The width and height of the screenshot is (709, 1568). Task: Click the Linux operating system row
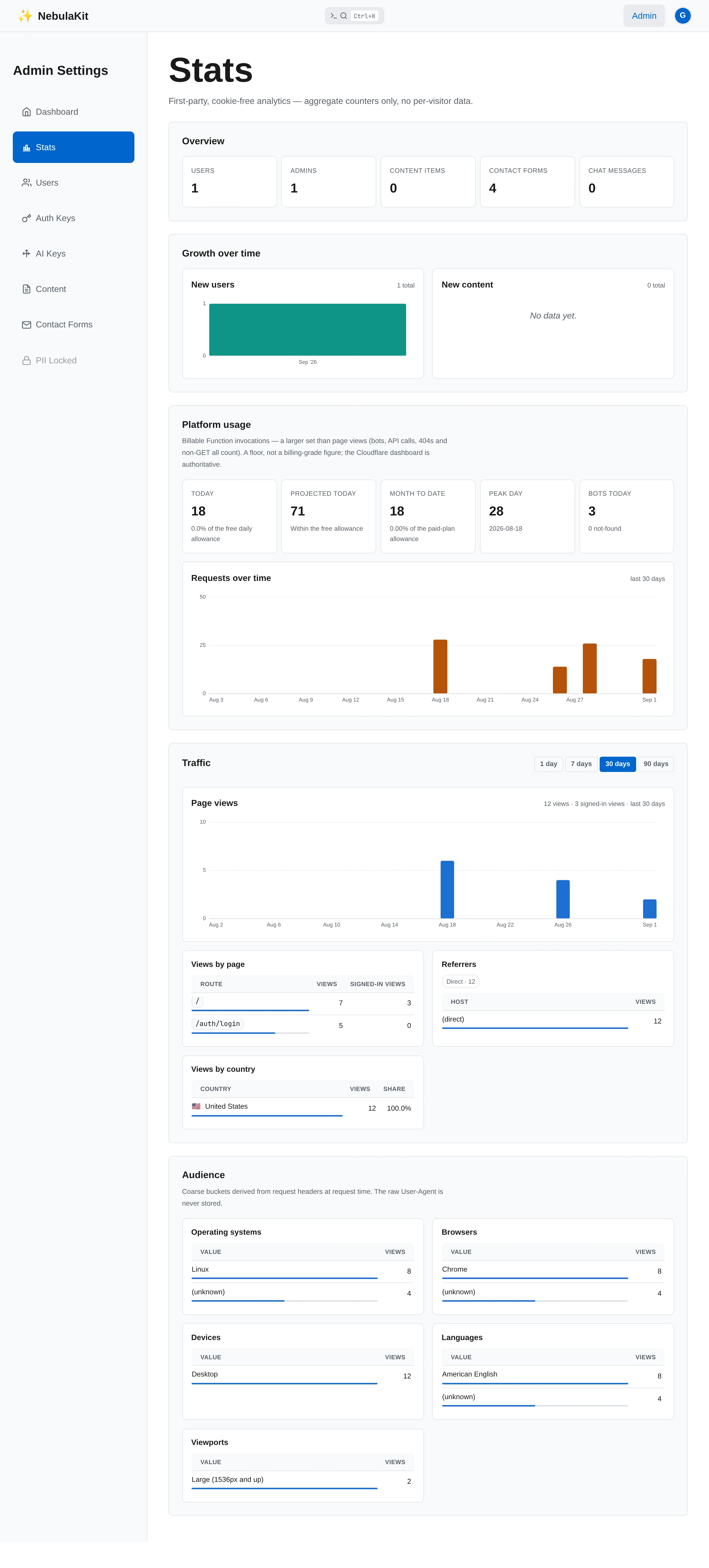click(x=303, y=1271)
